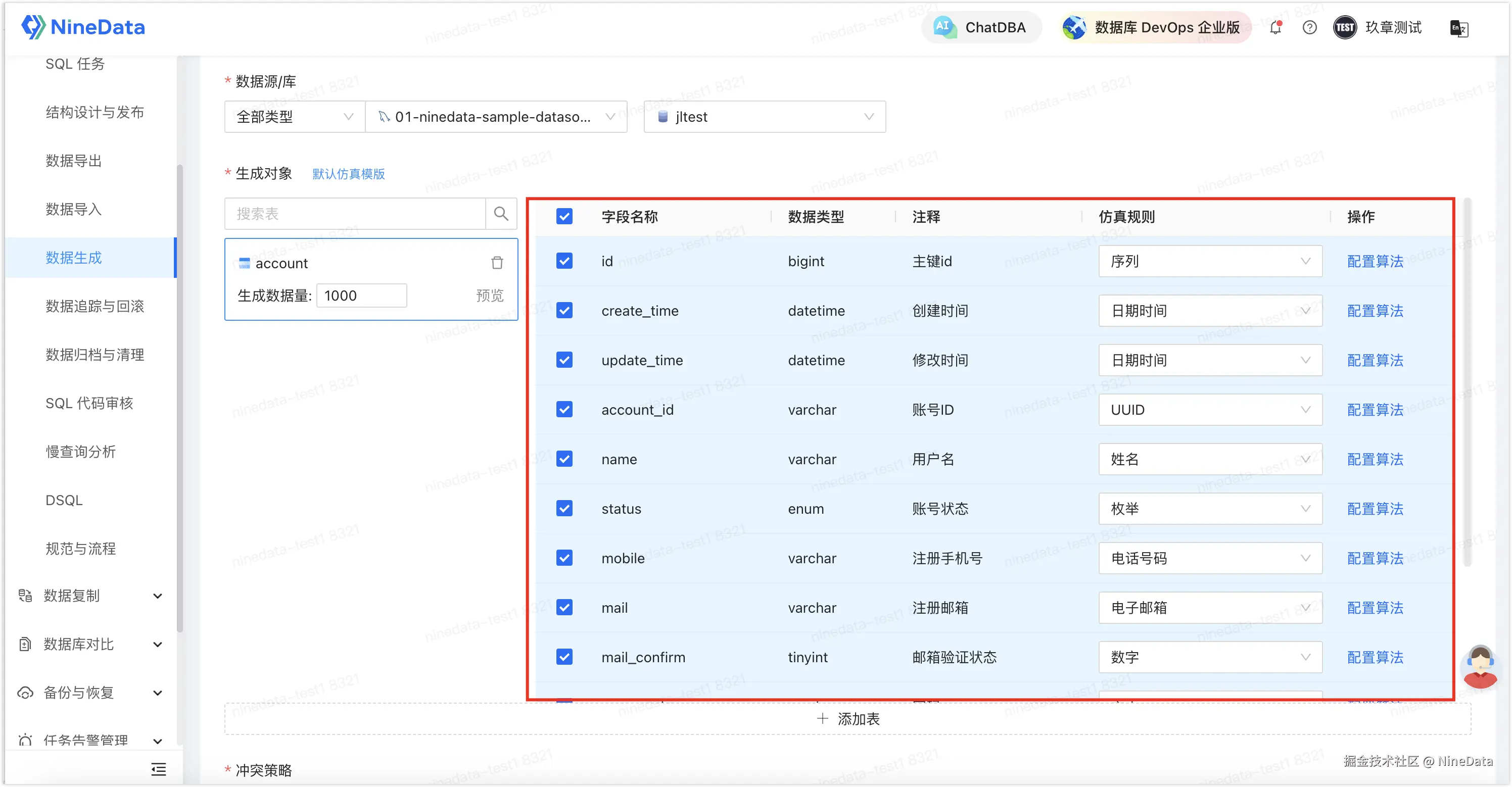
Task: Click the 生成数据量 input field
Action: point(361,296)
